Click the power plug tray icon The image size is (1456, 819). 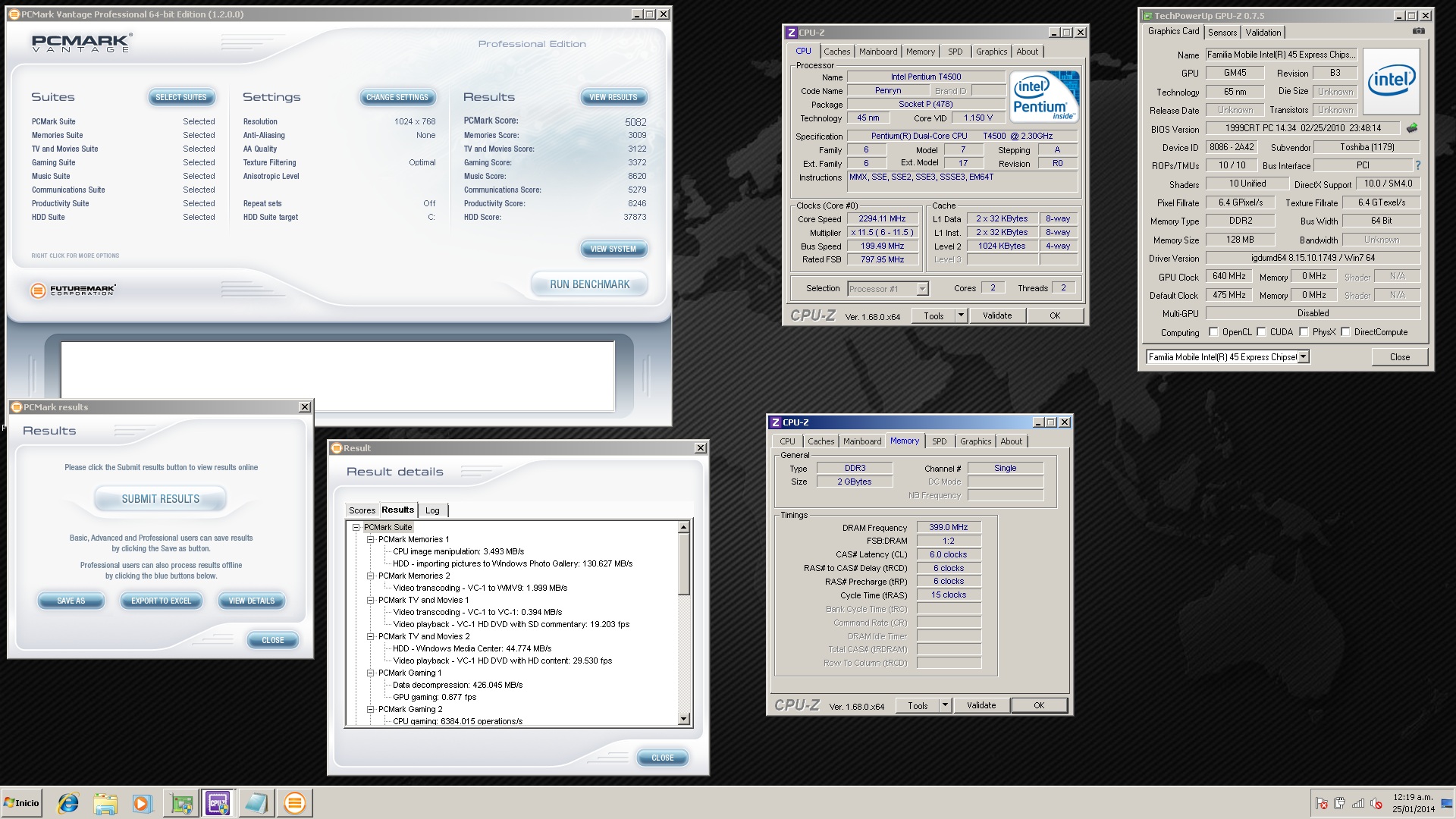1339,804
